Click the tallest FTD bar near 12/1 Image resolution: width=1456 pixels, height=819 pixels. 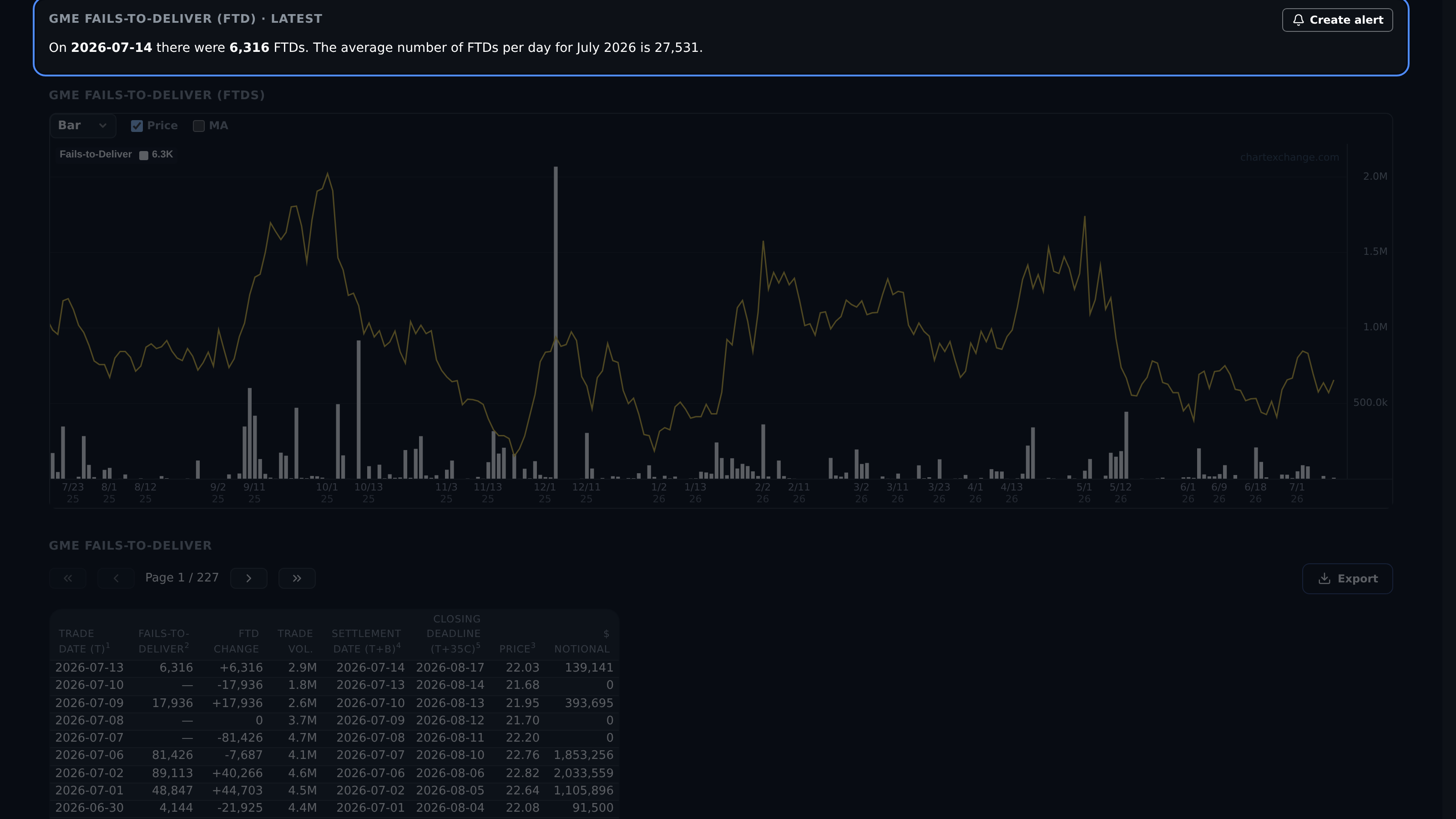coord(556,322)
